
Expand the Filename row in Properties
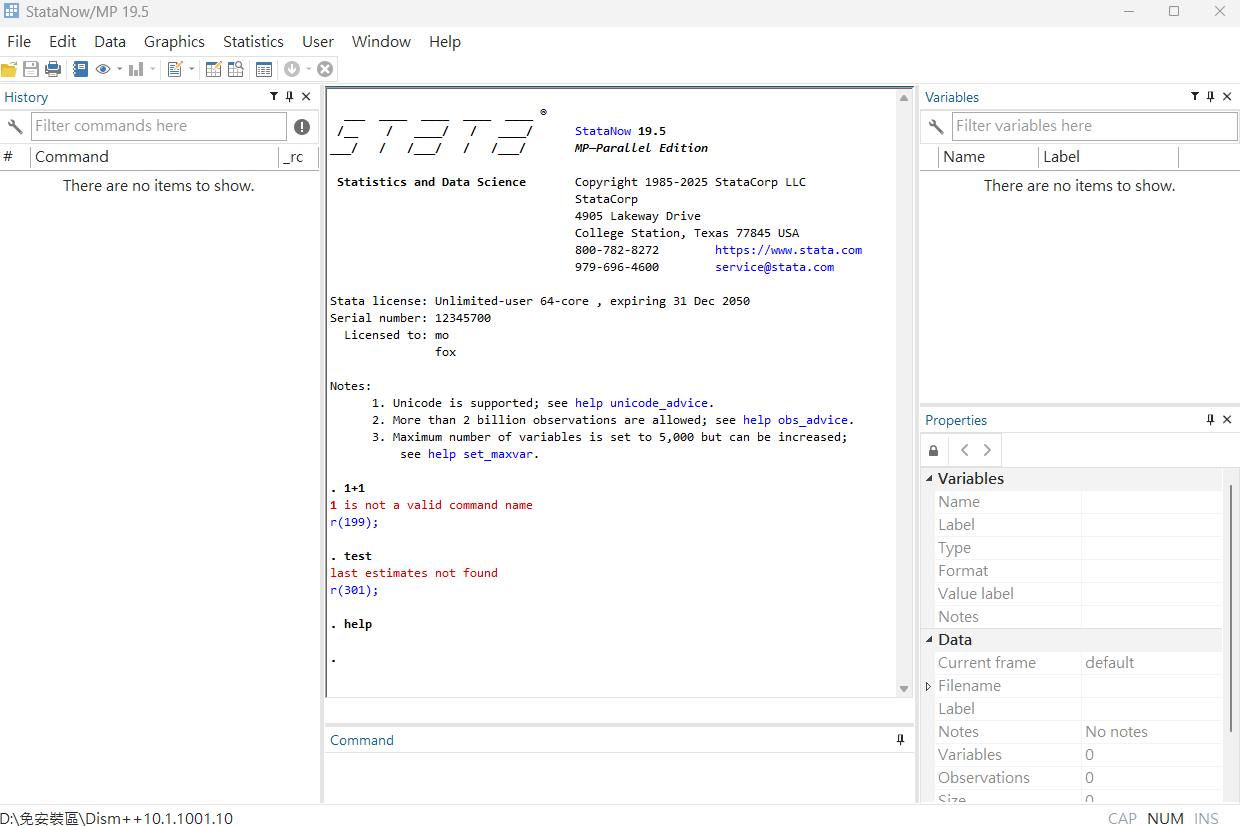point(929,686)
